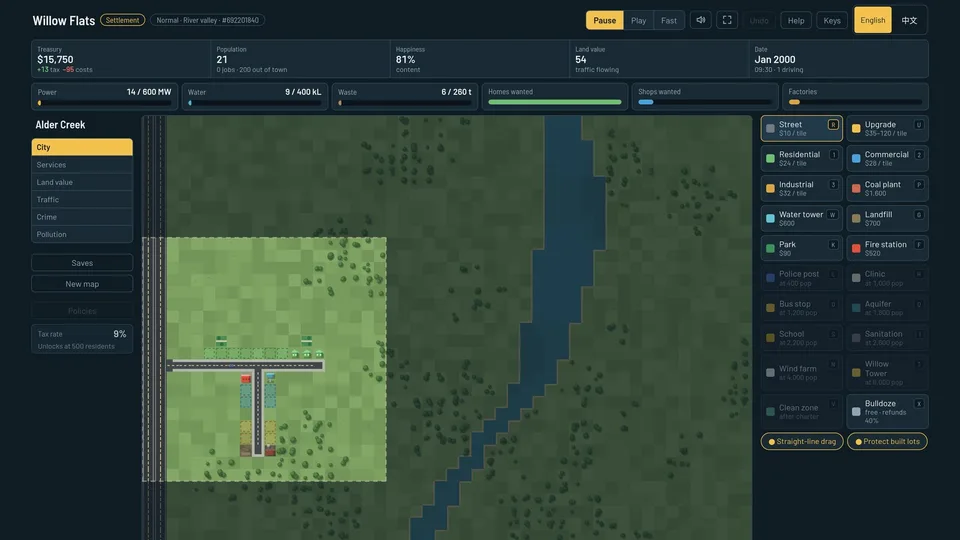This screenshot has height=540, width=960.
Task: Click the locked Clean zone tool
Action: point(801,411)
